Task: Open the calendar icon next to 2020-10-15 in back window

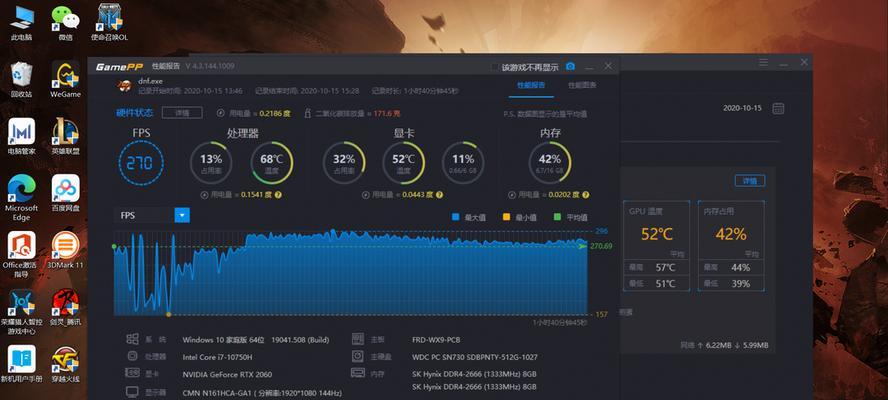Action: point(778,108)
